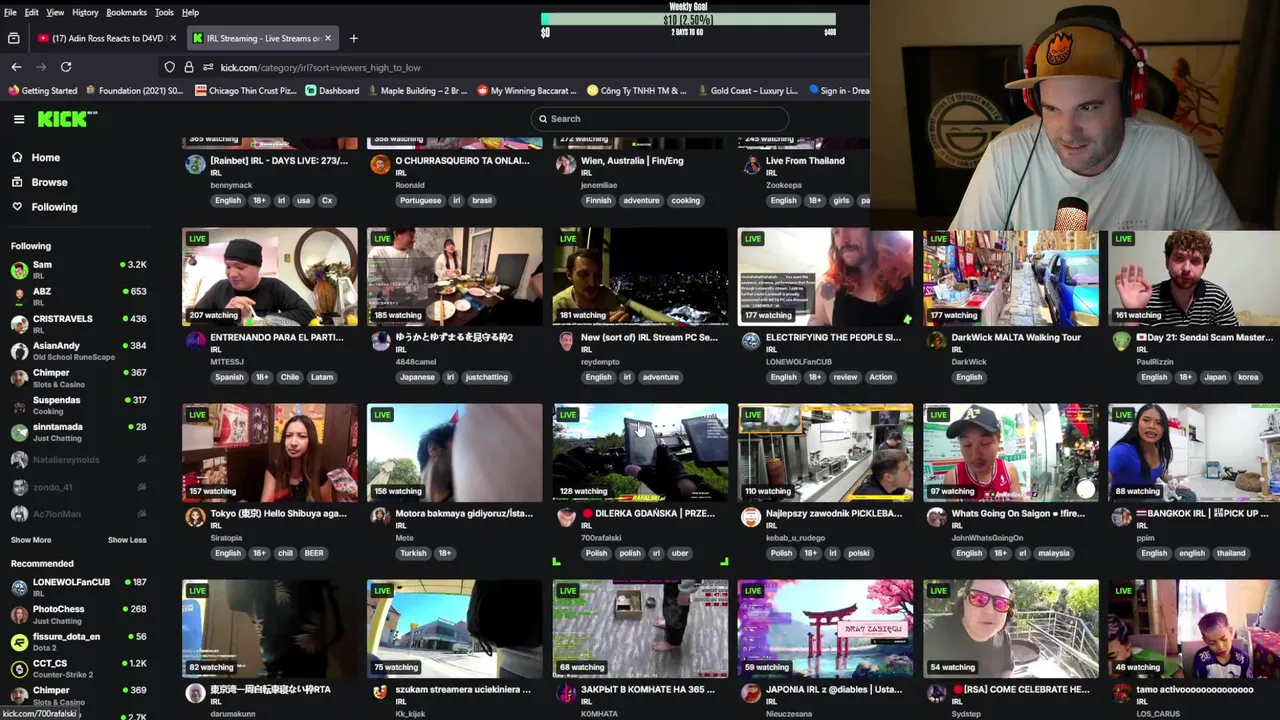Open the History menu
1280x720 pixels.
(x=85, y=12)
